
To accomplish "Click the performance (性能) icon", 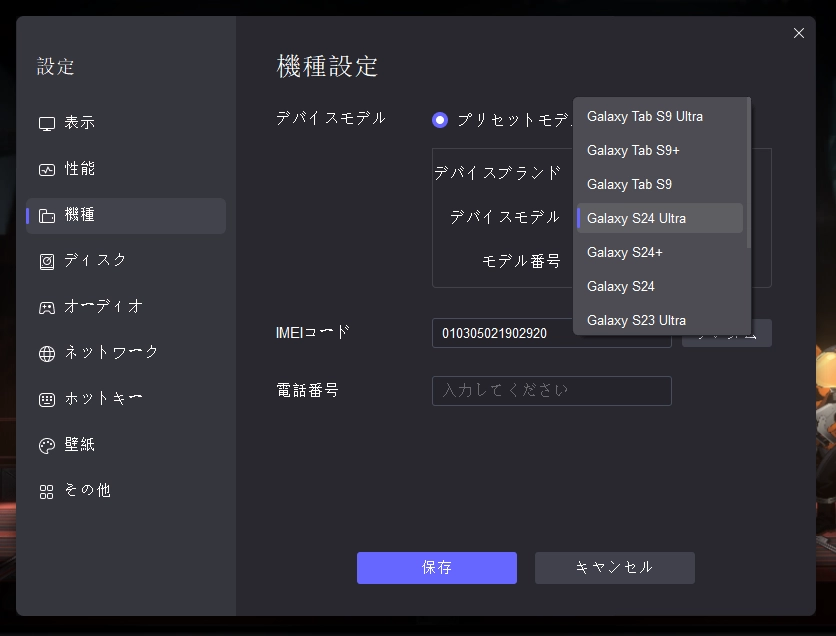I will pyautogui.click(x=47, y=170).
